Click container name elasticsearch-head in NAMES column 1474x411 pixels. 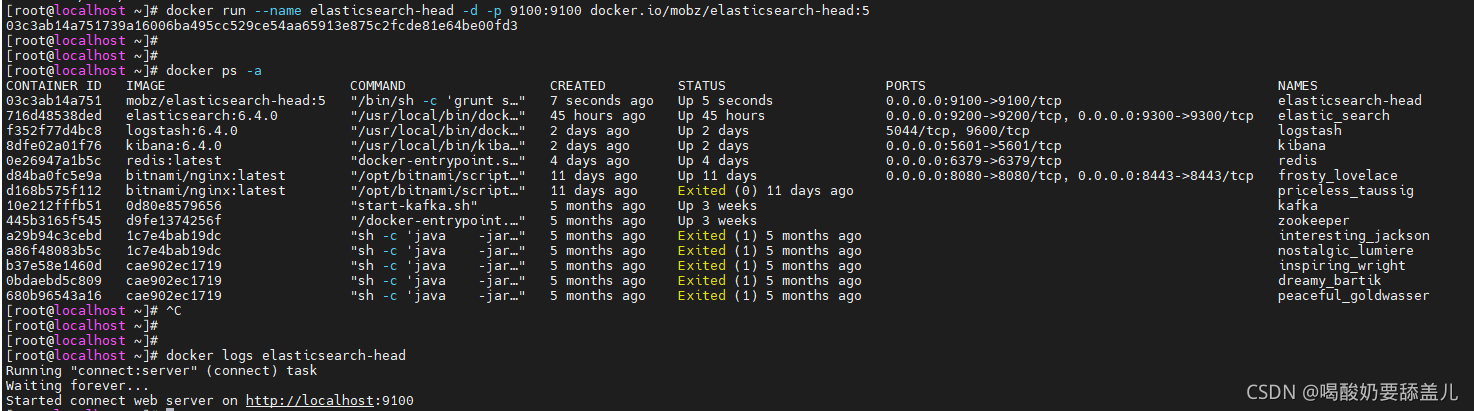[1350, 101]
